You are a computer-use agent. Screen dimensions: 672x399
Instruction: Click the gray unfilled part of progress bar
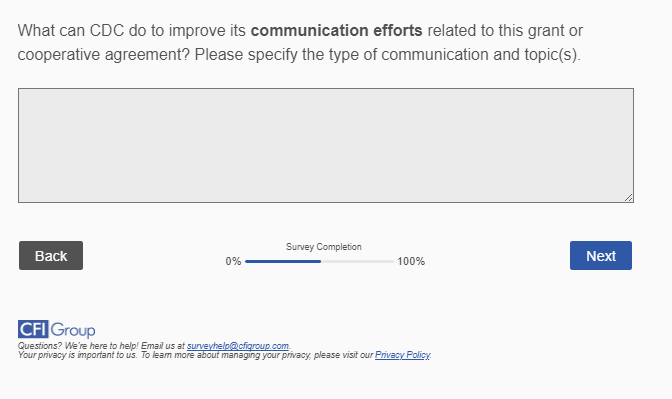point(357,261)
